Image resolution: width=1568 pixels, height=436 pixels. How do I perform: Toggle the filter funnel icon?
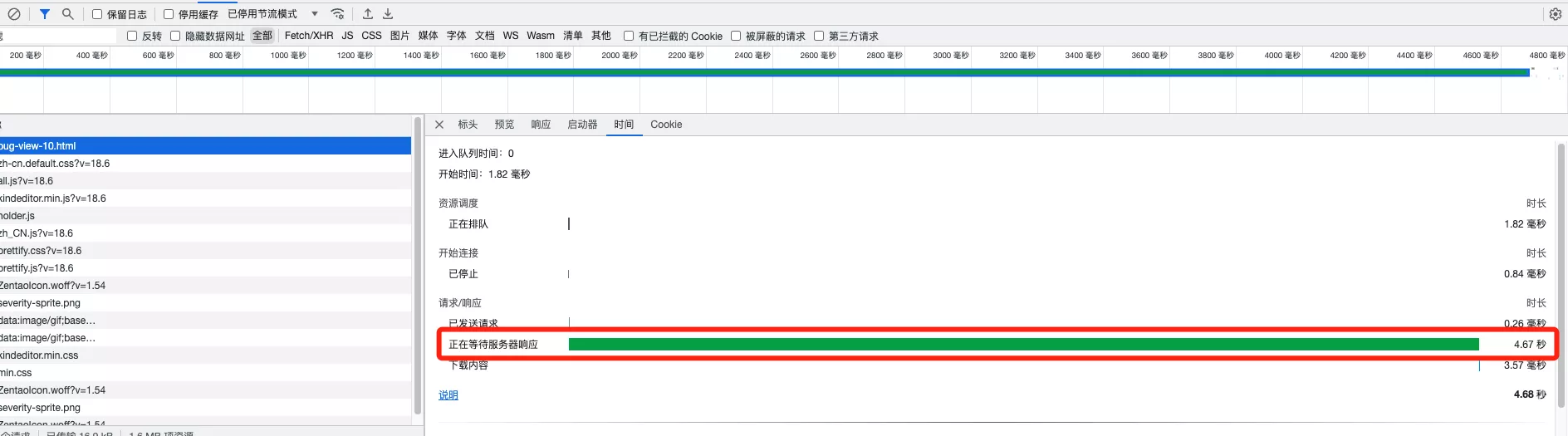45,14
